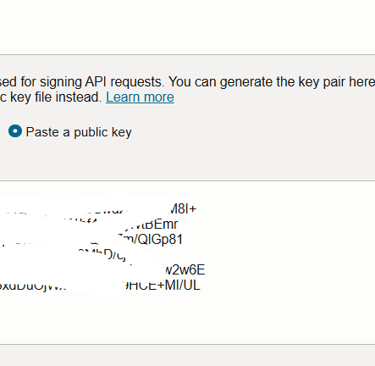Image resolution: width=375 pixels, height=366 pixels.
Task: Click the key line fragment containing "MbD/"
Action: tap(102, 255)
